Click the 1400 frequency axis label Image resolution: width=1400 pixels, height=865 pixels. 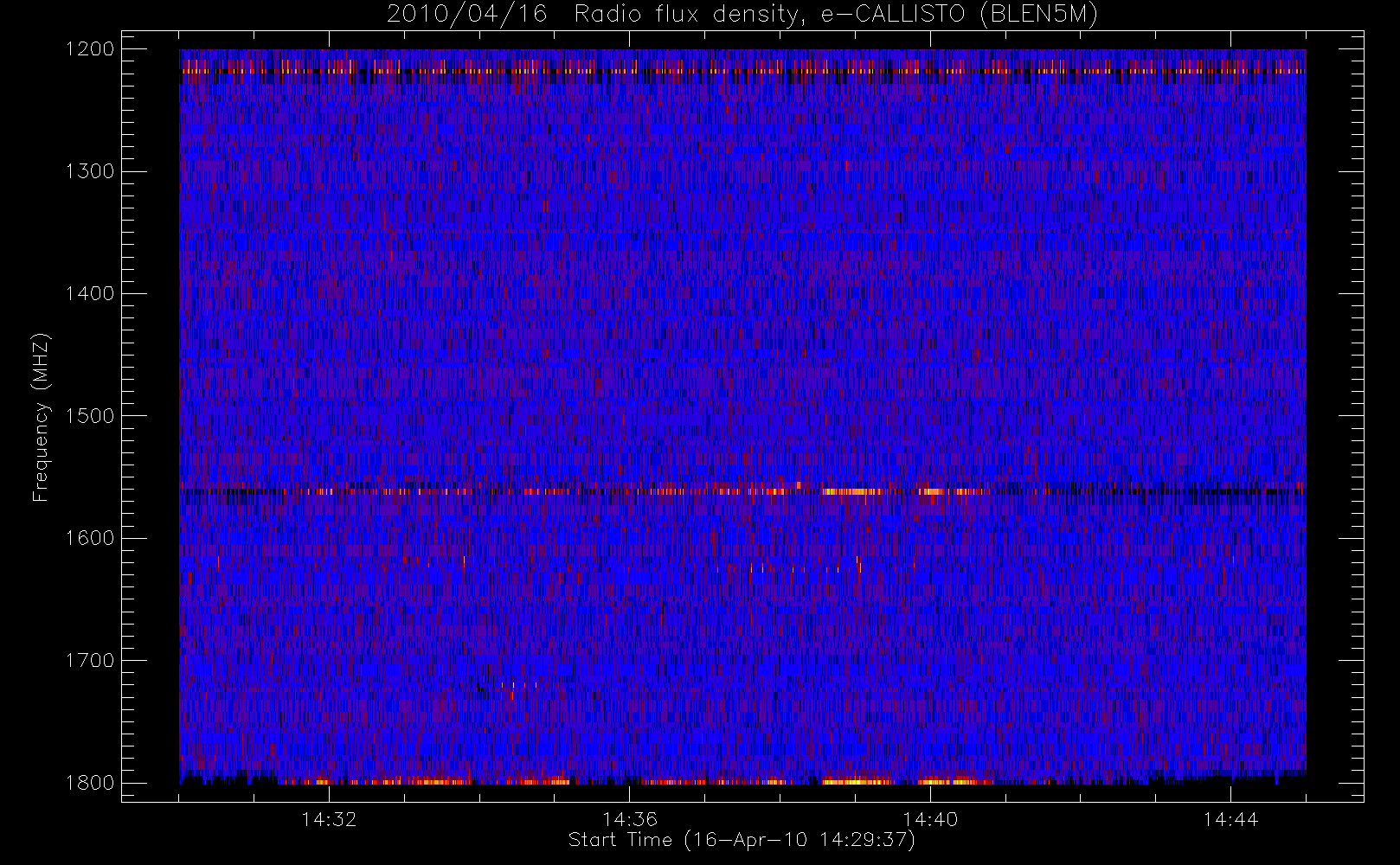pyautogui.click(x=90, y=294)
